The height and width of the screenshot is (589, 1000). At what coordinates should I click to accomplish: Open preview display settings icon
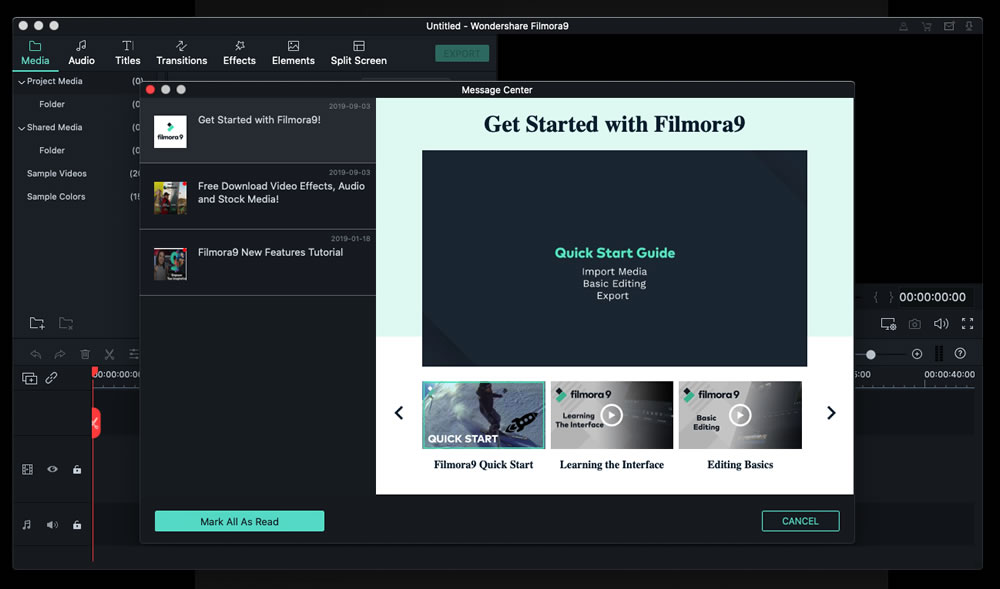coord(888,324)
